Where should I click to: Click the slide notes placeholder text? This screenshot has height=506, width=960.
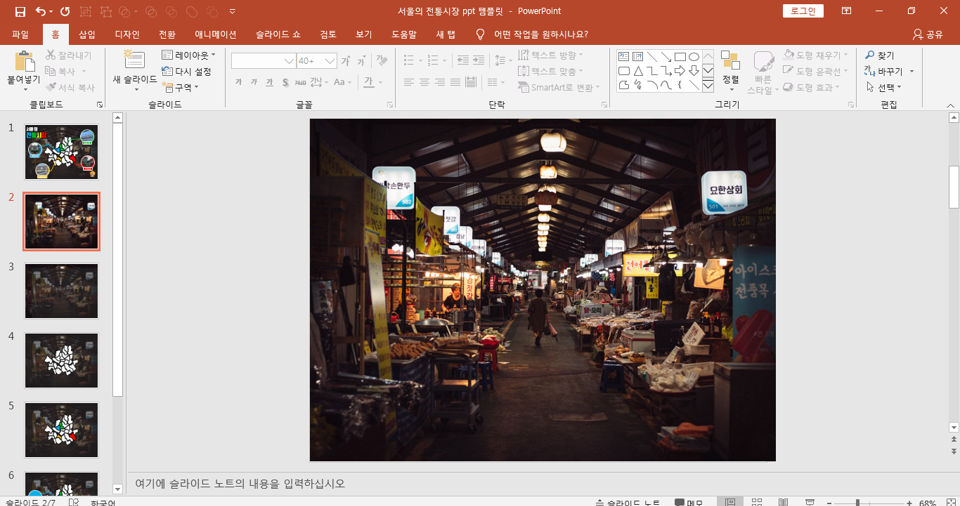pyautogui.click(x=240, y=483)
